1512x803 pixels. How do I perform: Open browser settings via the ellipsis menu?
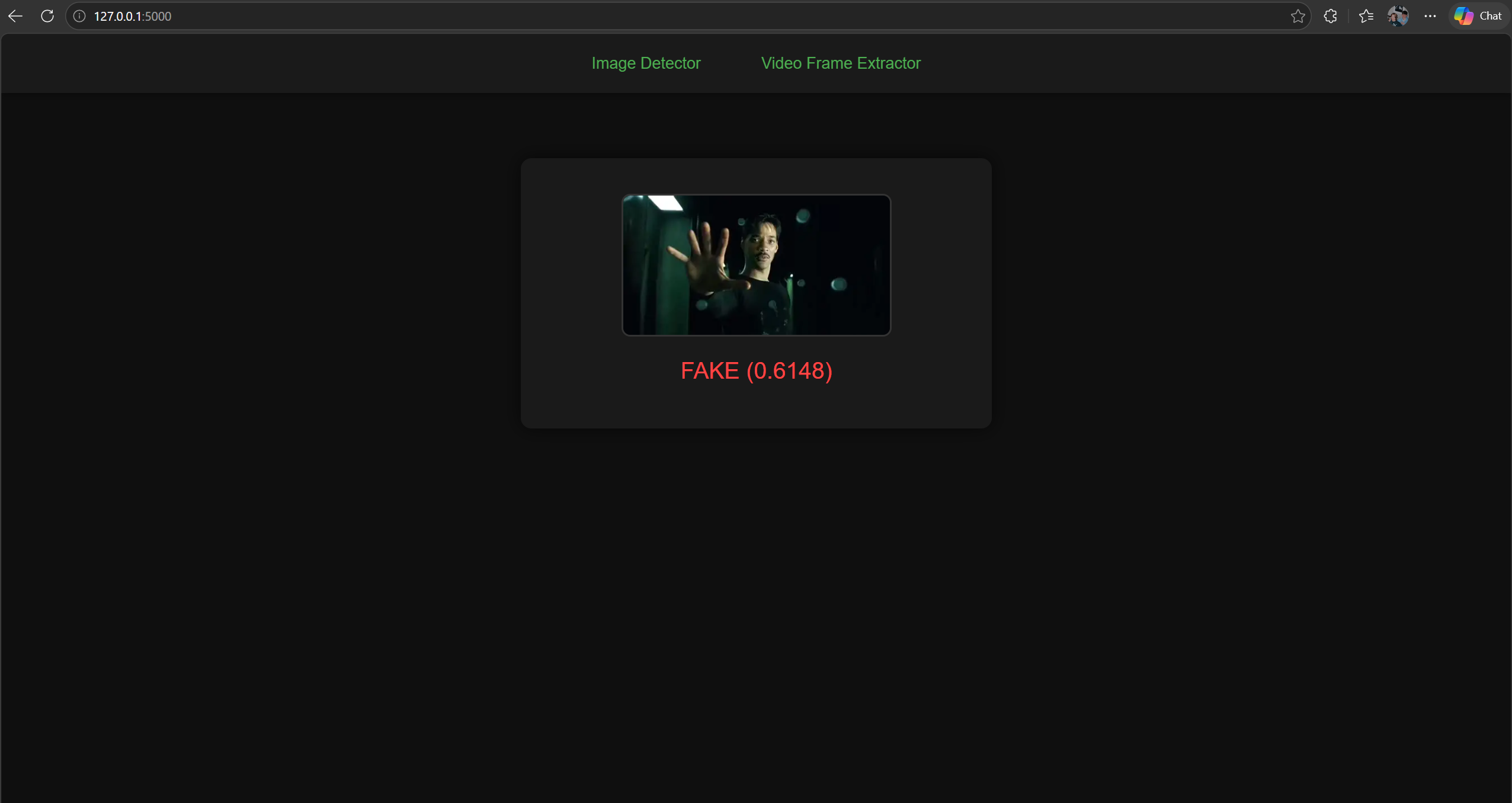1430,16
